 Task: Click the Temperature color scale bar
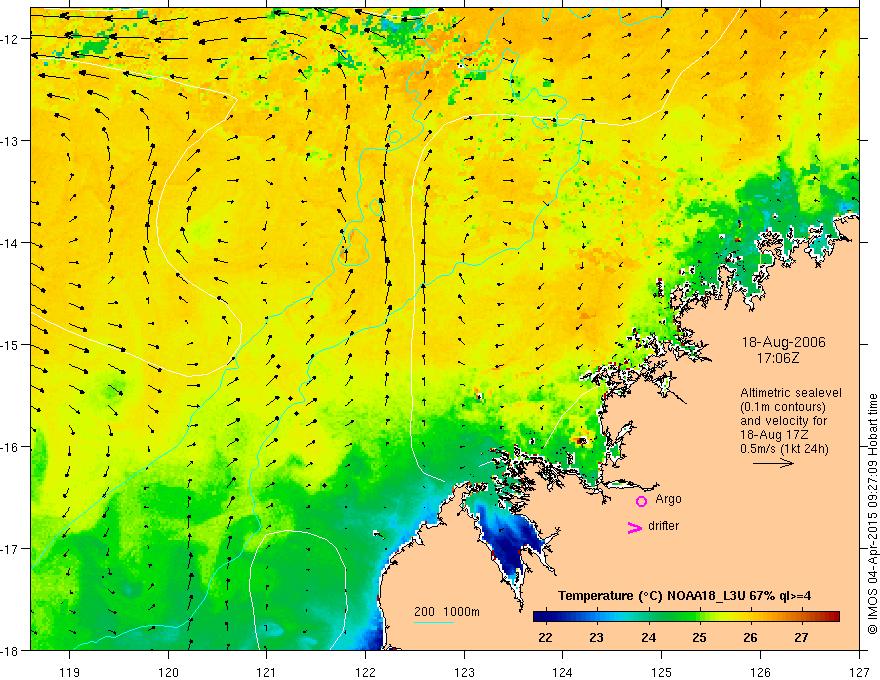pos(686,617)
